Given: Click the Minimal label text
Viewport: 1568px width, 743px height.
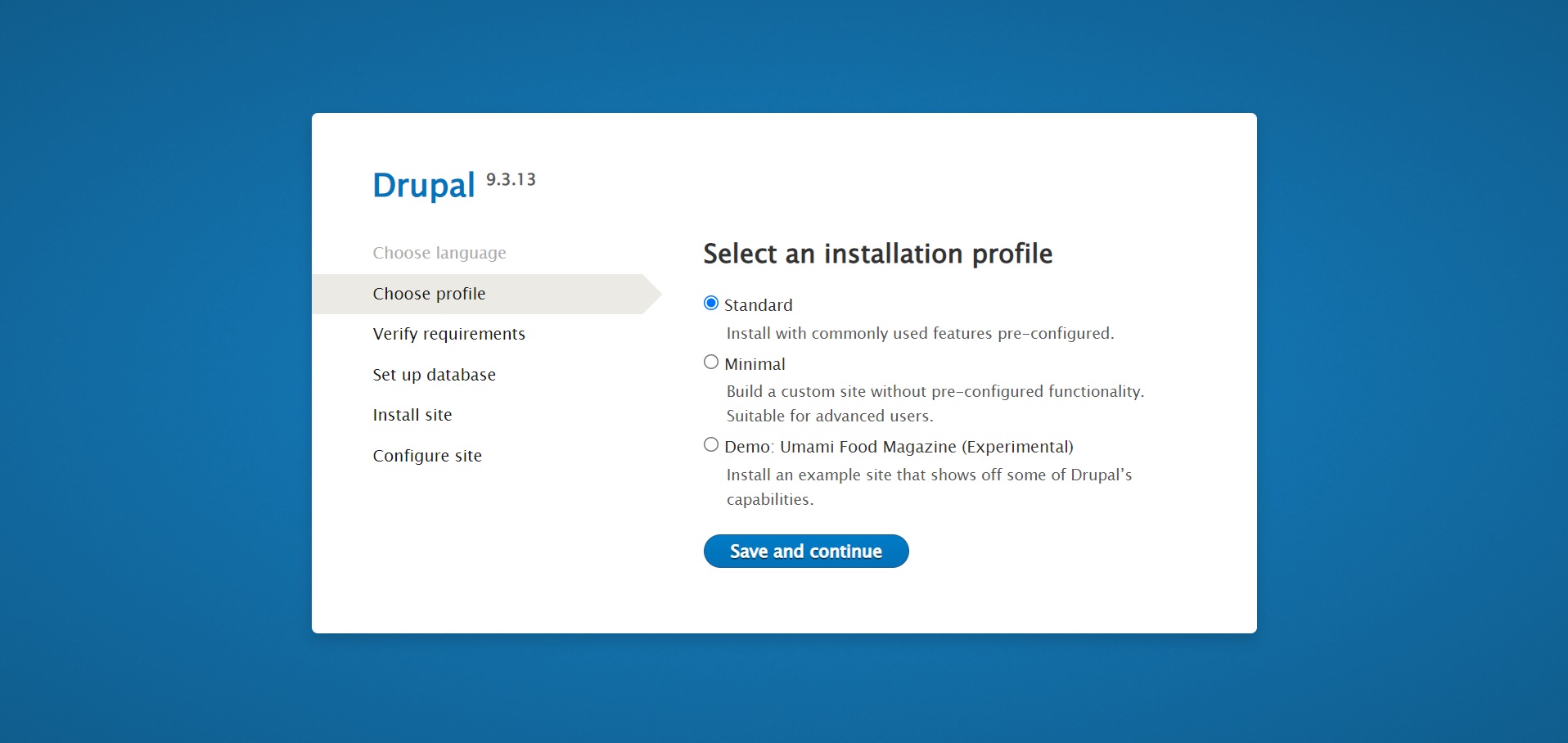Looking at the screenshot, I should click(x=755, y=364).
